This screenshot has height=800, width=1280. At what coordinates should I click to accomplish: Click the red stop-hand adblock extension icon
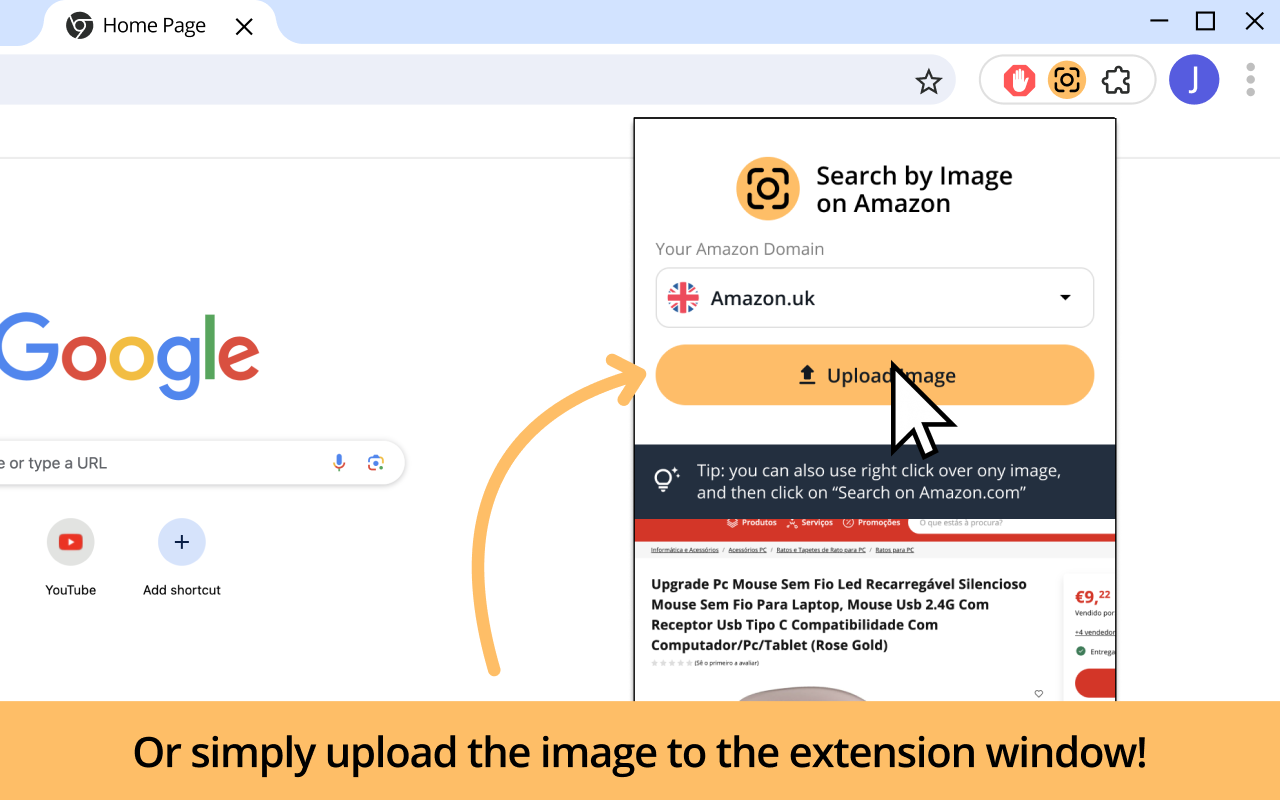point(1019,80)
